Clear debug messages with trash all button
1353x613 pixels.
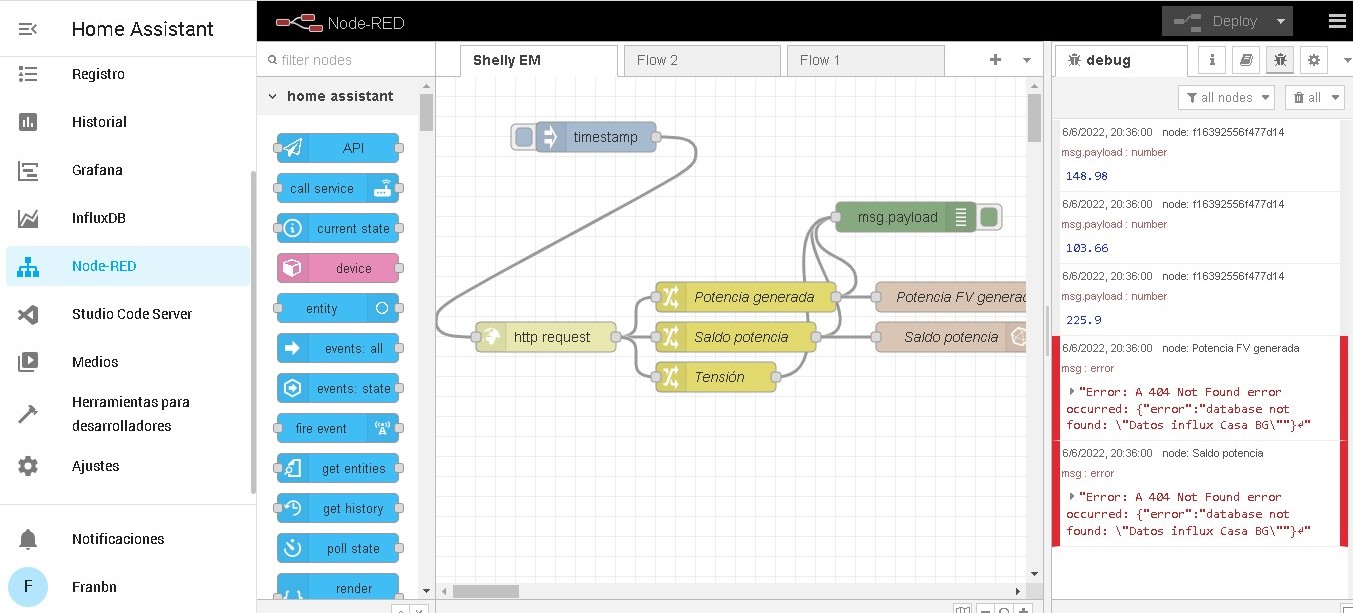pyautogui.click(x=1308, y=97)
